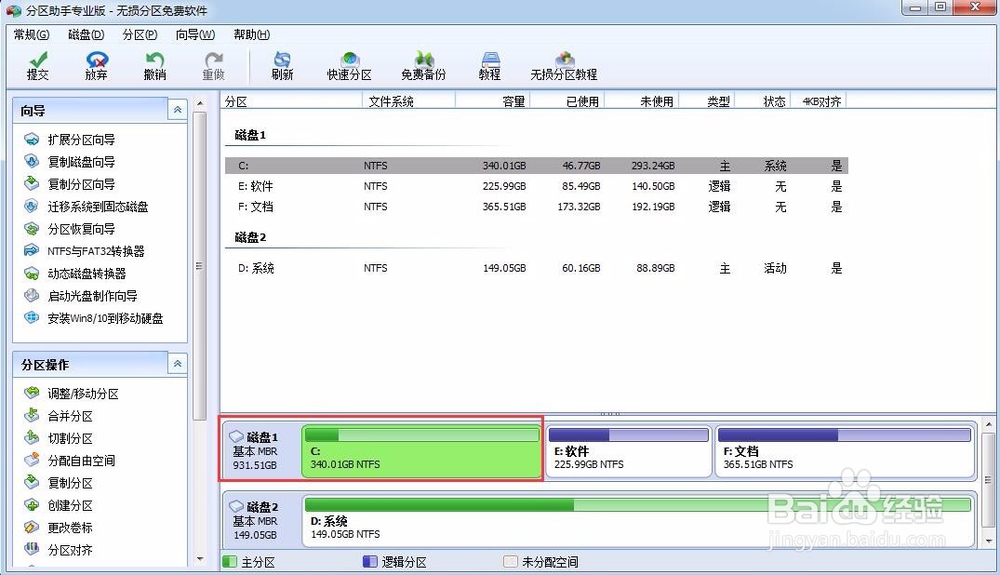Choose 分区对齐 operation
Image resolution: width=1000 pixels, height=575 pixels.
click(59, 550)
